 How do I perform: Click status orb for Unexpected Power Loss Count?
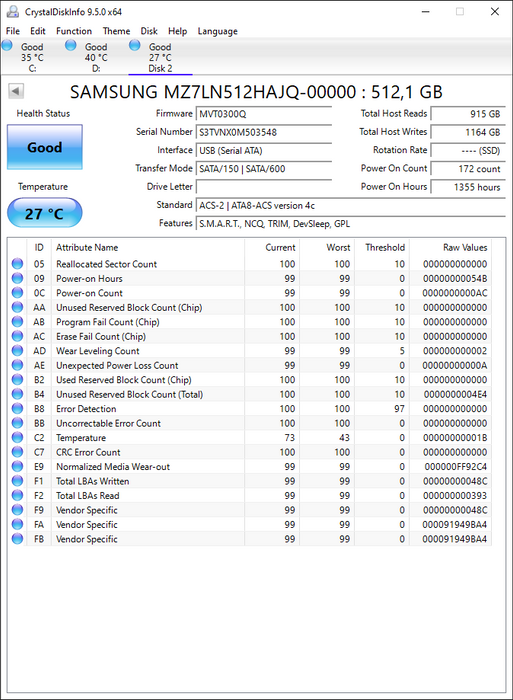tap(17, 365)
